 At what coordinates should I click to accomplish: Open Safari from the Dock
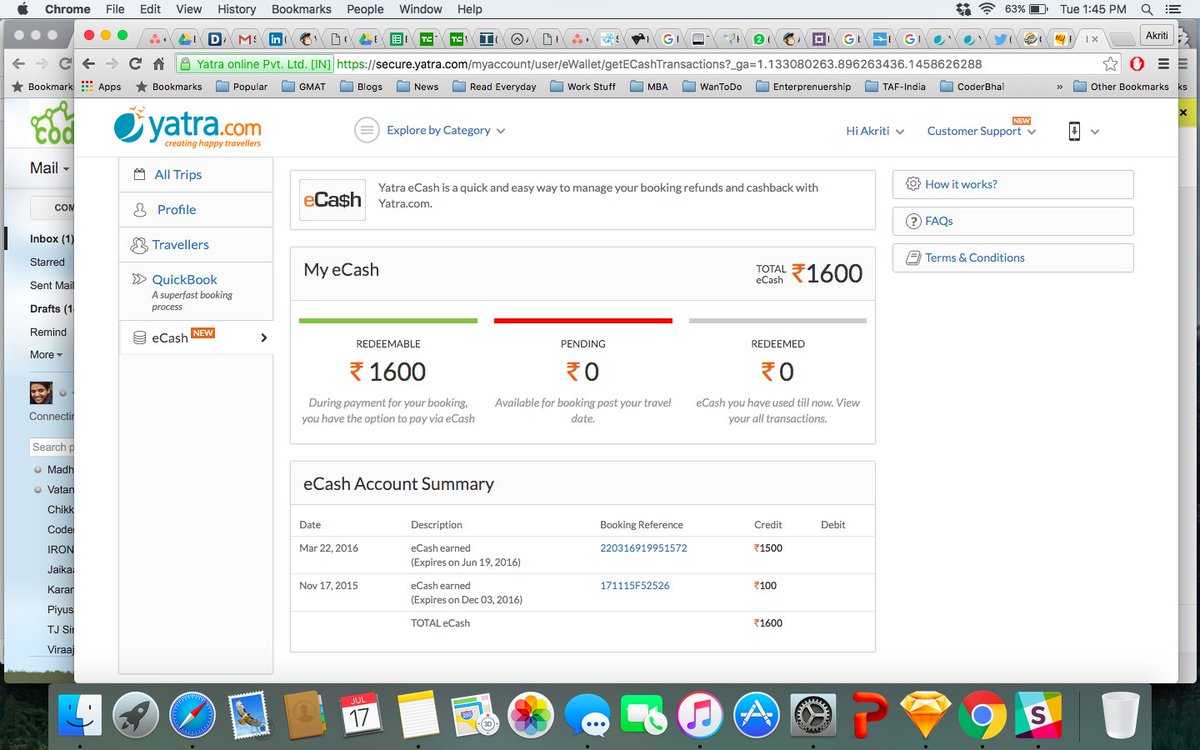(192, 715)
